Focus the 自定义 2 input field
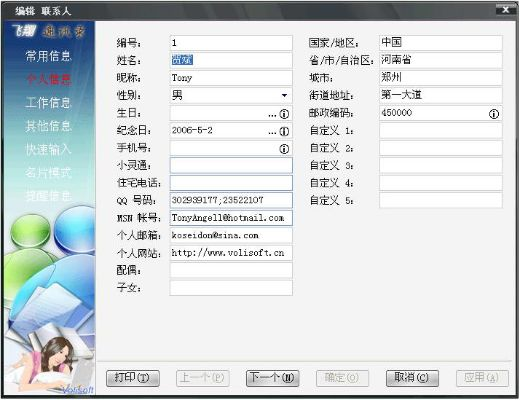Viewport: 520px width, 400px height. pyautogui.click(x=441, y=148)
